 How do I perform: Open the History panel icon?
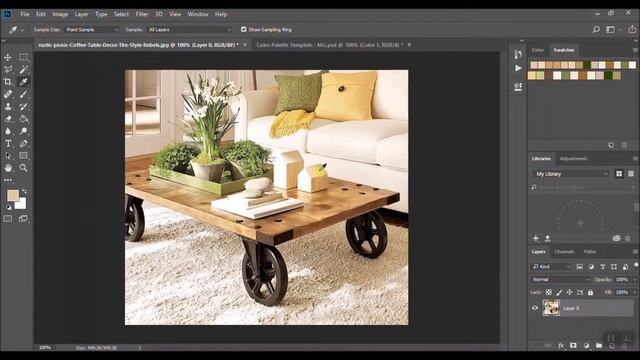(518, 54)
